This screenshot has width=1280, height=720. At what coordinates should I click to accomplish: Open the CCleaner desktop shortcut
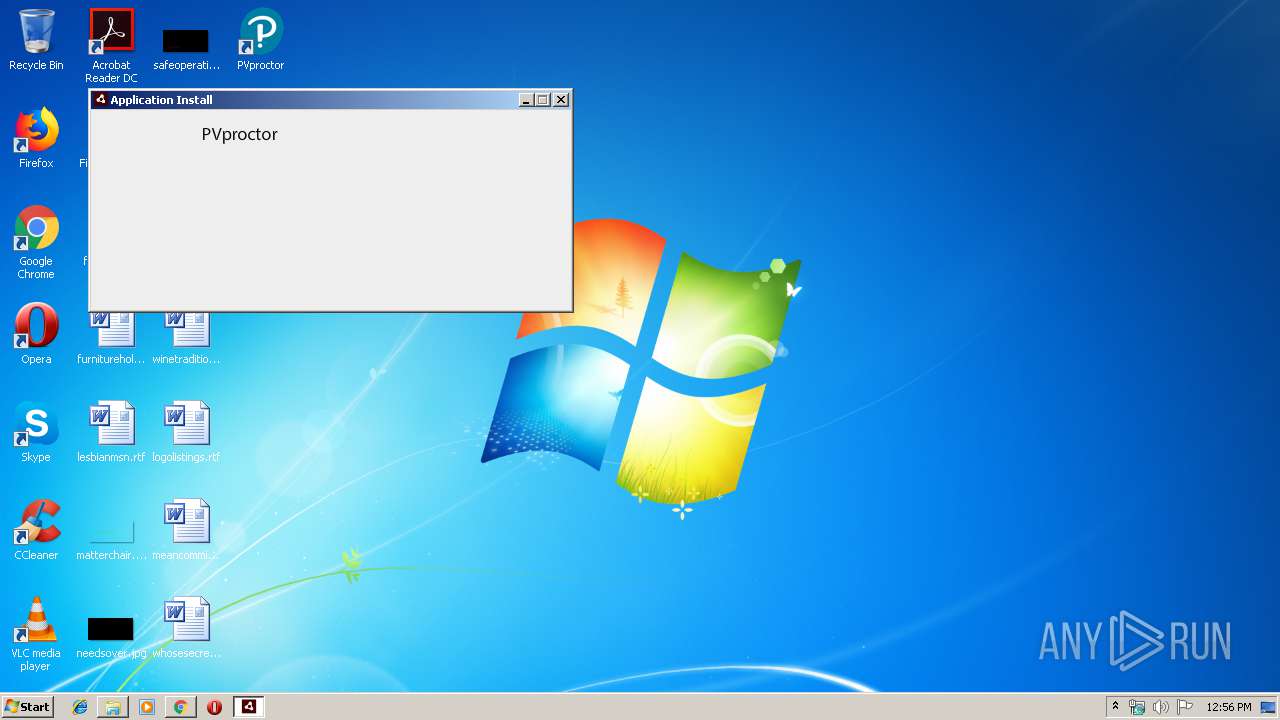coord(36,530)
